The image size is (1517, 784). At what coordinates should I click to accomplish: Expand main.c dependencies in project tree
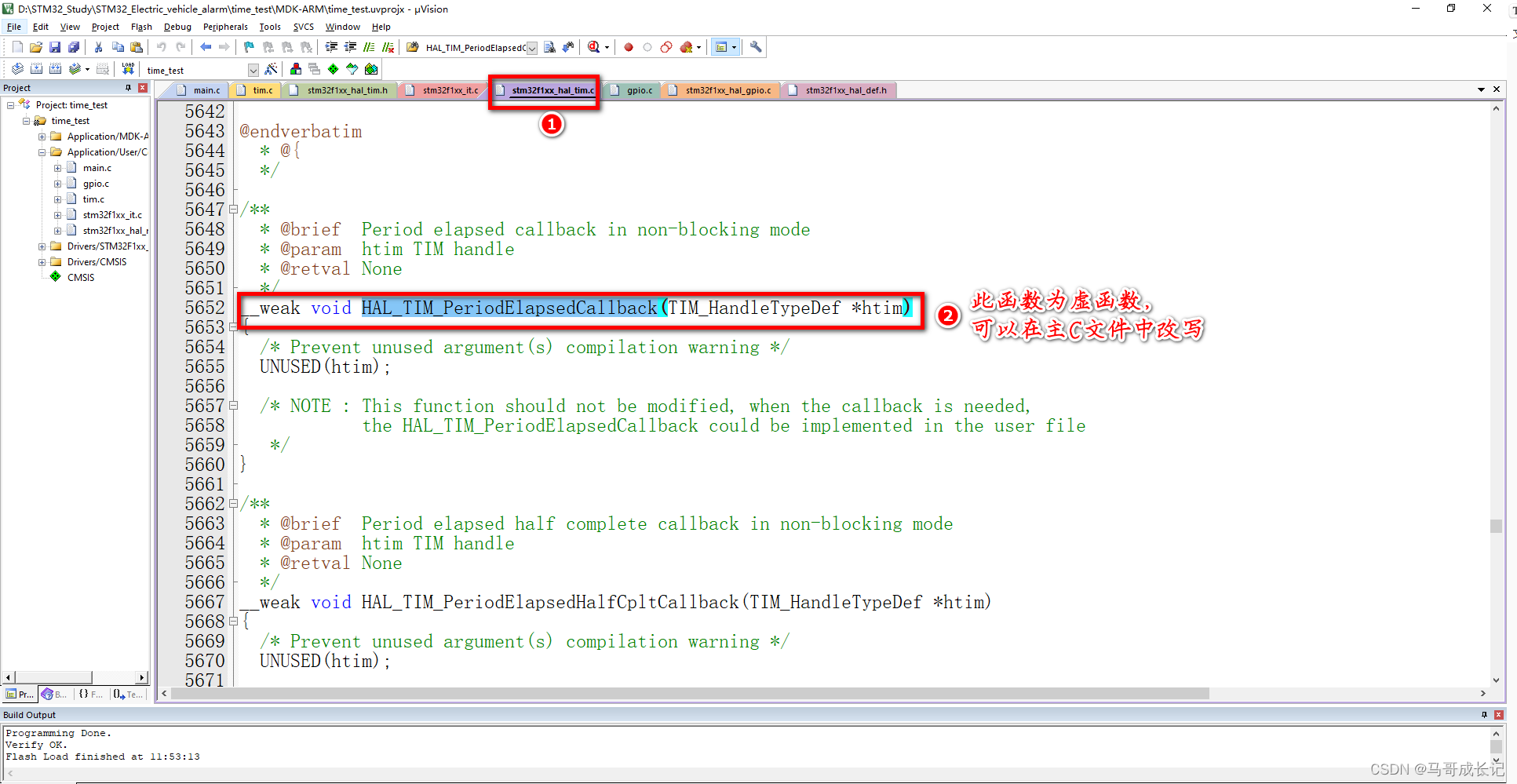pyautogui.click(x=57, y=168)
